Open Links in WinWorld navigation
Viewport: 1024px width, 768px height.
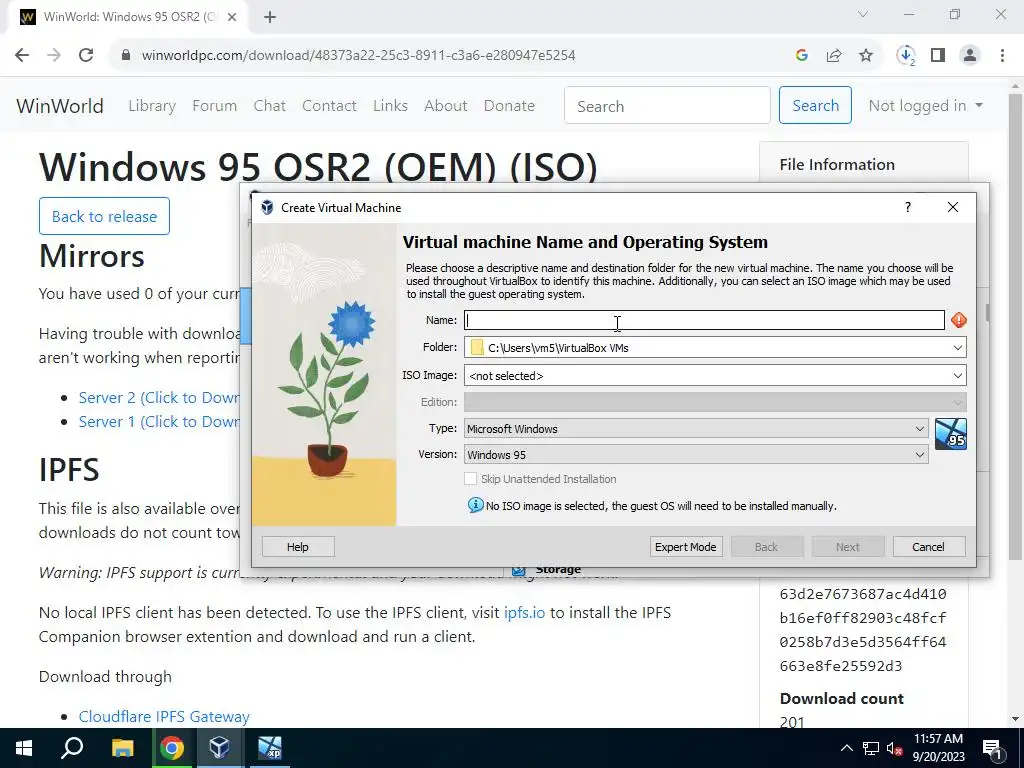point(391,106)
